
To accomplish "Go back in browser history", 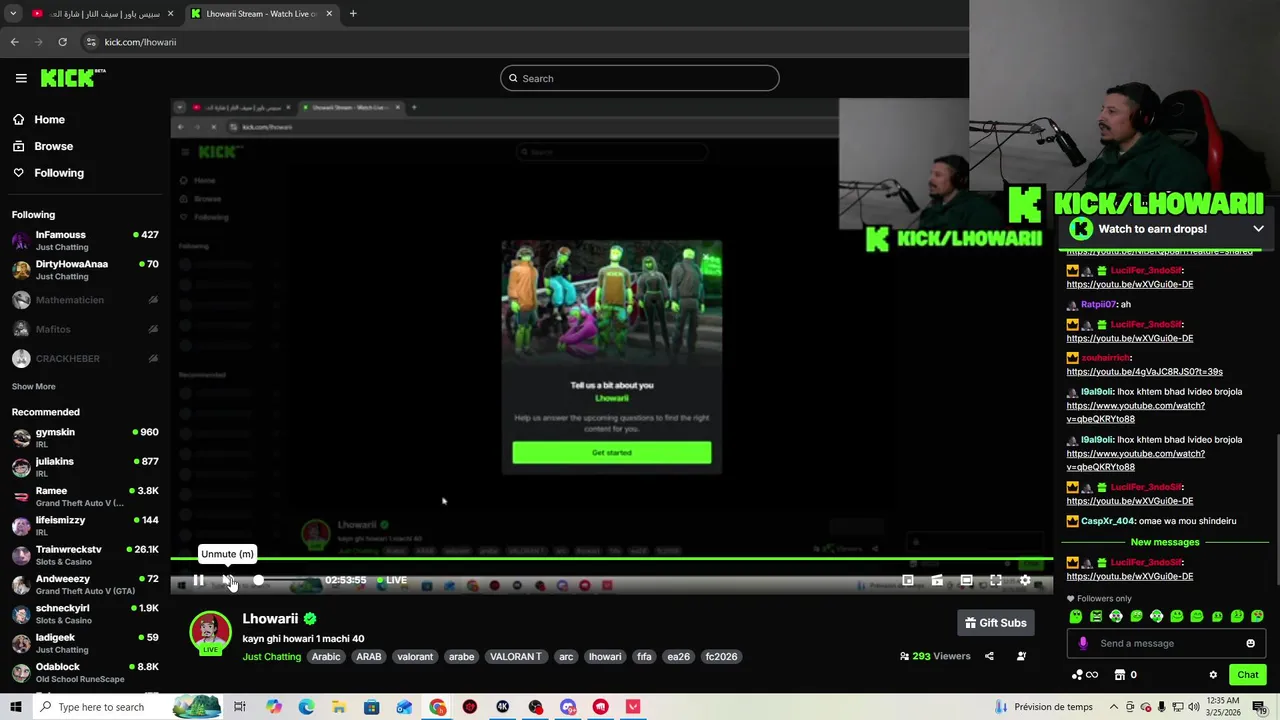I will [14, 42].
